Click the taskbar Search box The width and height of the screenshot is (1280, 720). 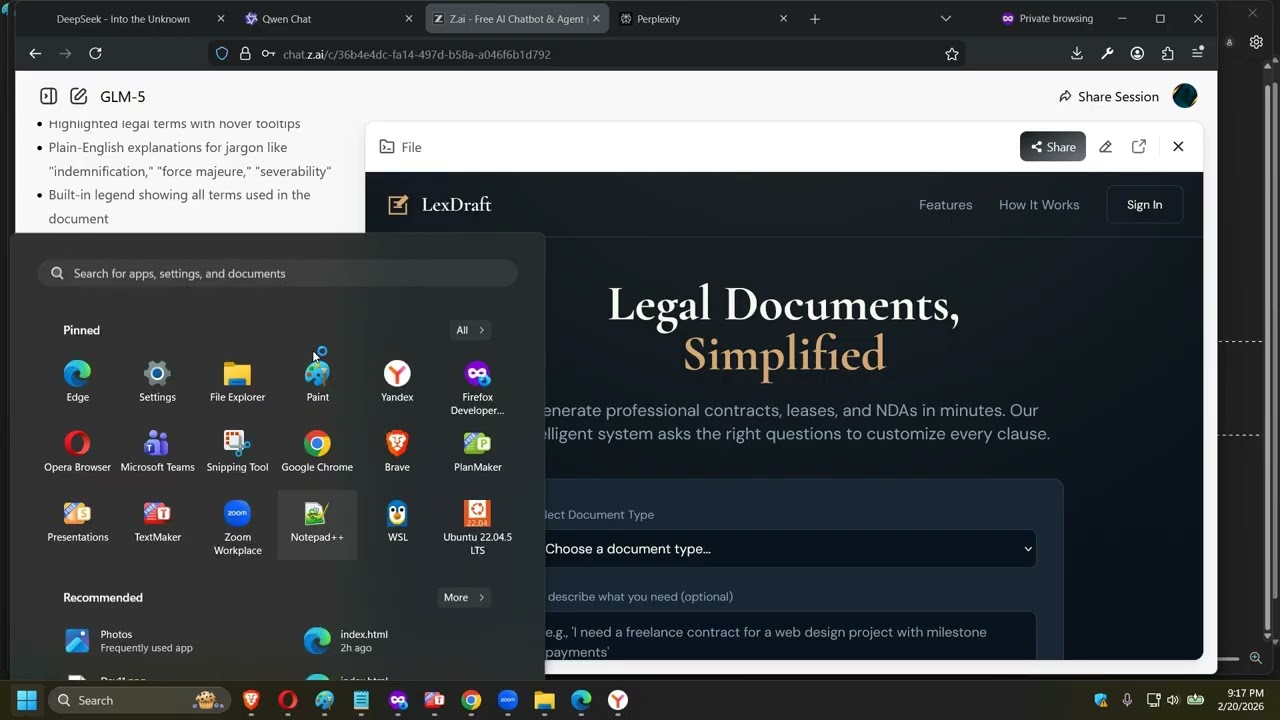point(139,700)
